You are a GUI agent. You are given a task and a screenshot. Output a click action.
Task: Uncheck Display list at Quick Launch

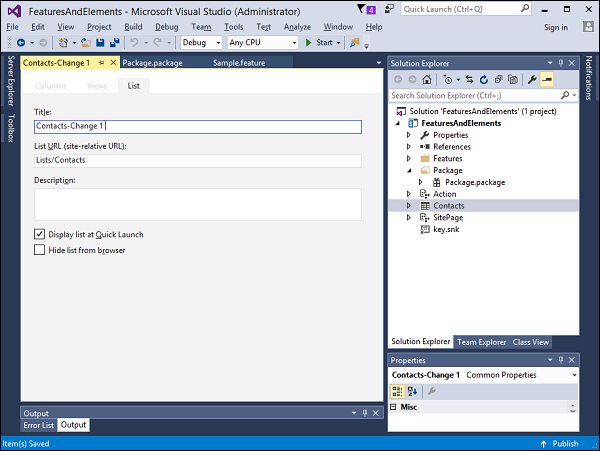(40, 234)
